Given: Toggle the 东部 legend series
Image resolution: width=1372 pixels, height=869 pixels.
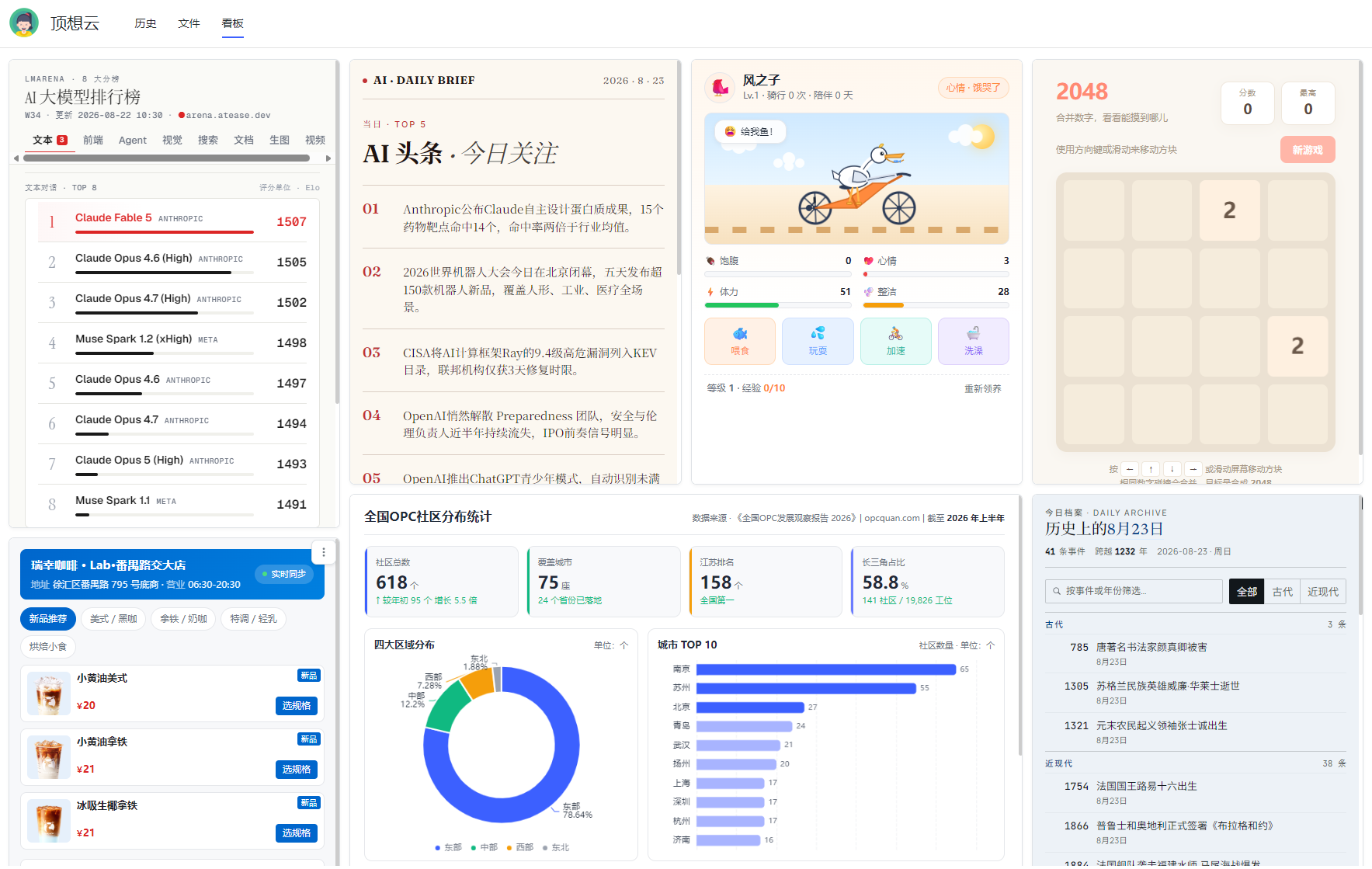Looking at the screenshot, I should [x=449, y=847].
